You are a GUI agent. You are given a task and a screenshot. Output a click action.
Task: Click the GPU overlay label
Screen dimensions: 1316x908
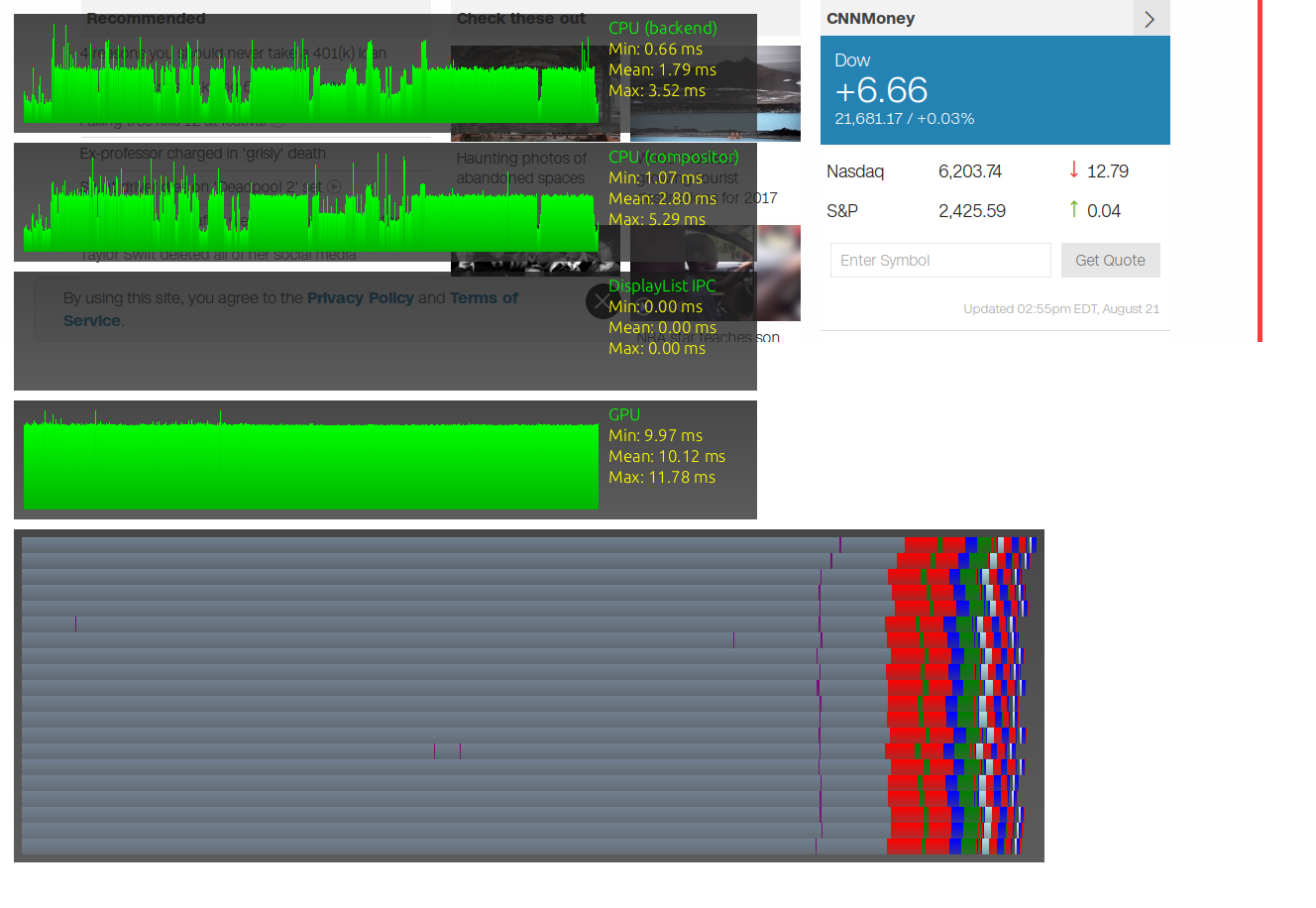[x=624, y=414]
